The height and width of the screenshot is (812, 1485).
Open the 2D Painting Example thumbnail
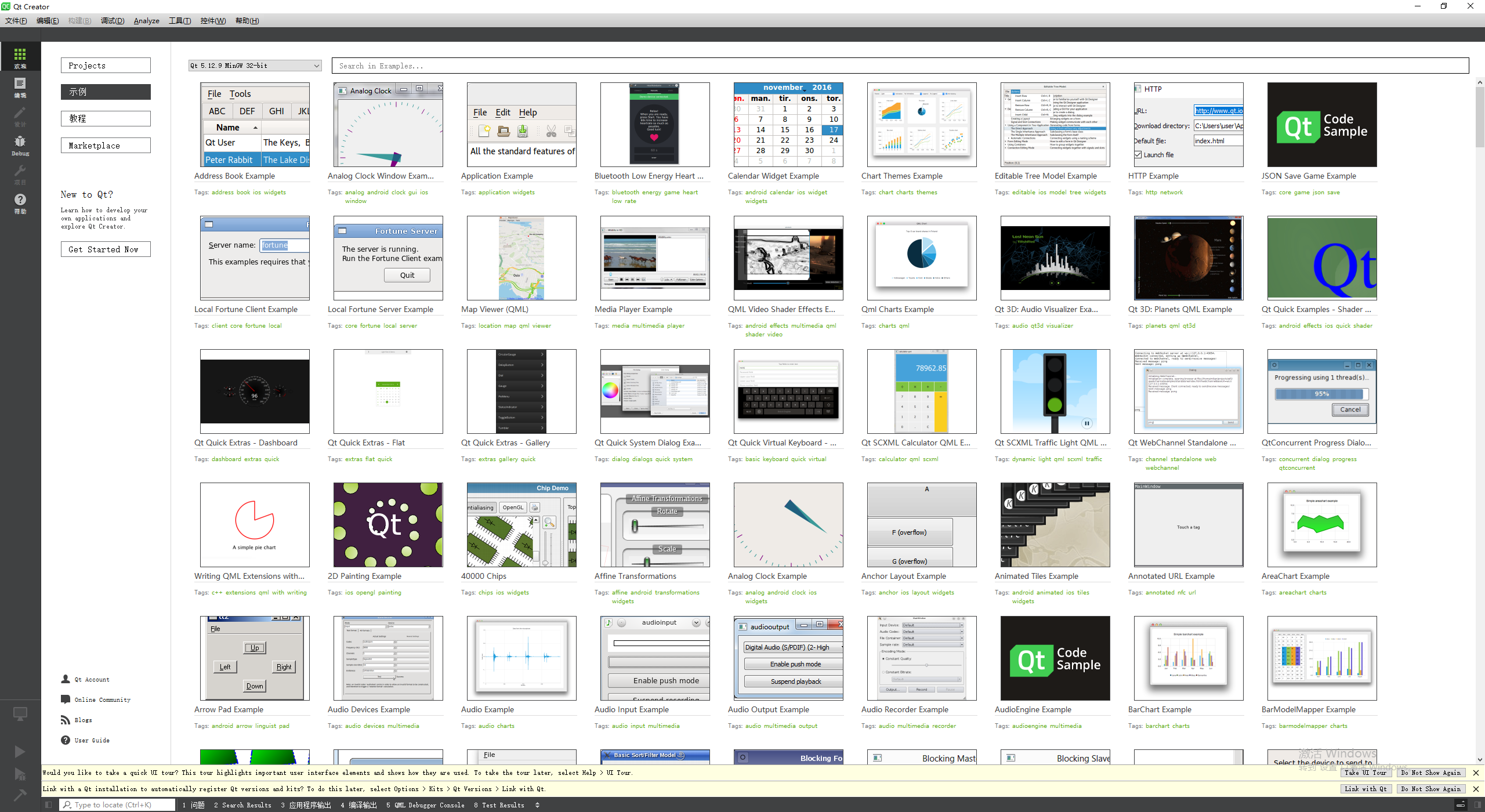(388, 525)
